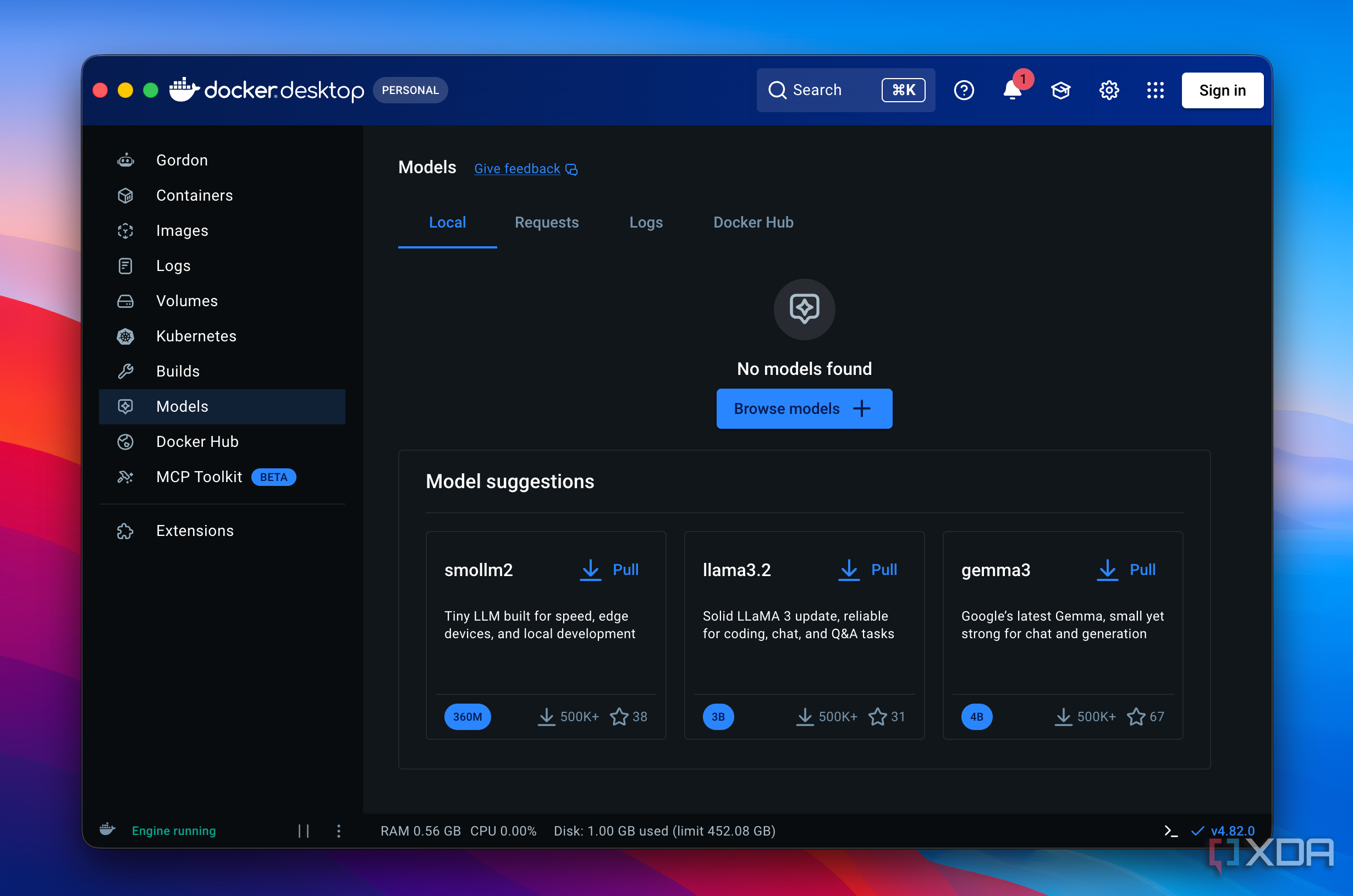Open the Kubernetes section
Screen dimensions: 1353x896
tap(222, 336)
